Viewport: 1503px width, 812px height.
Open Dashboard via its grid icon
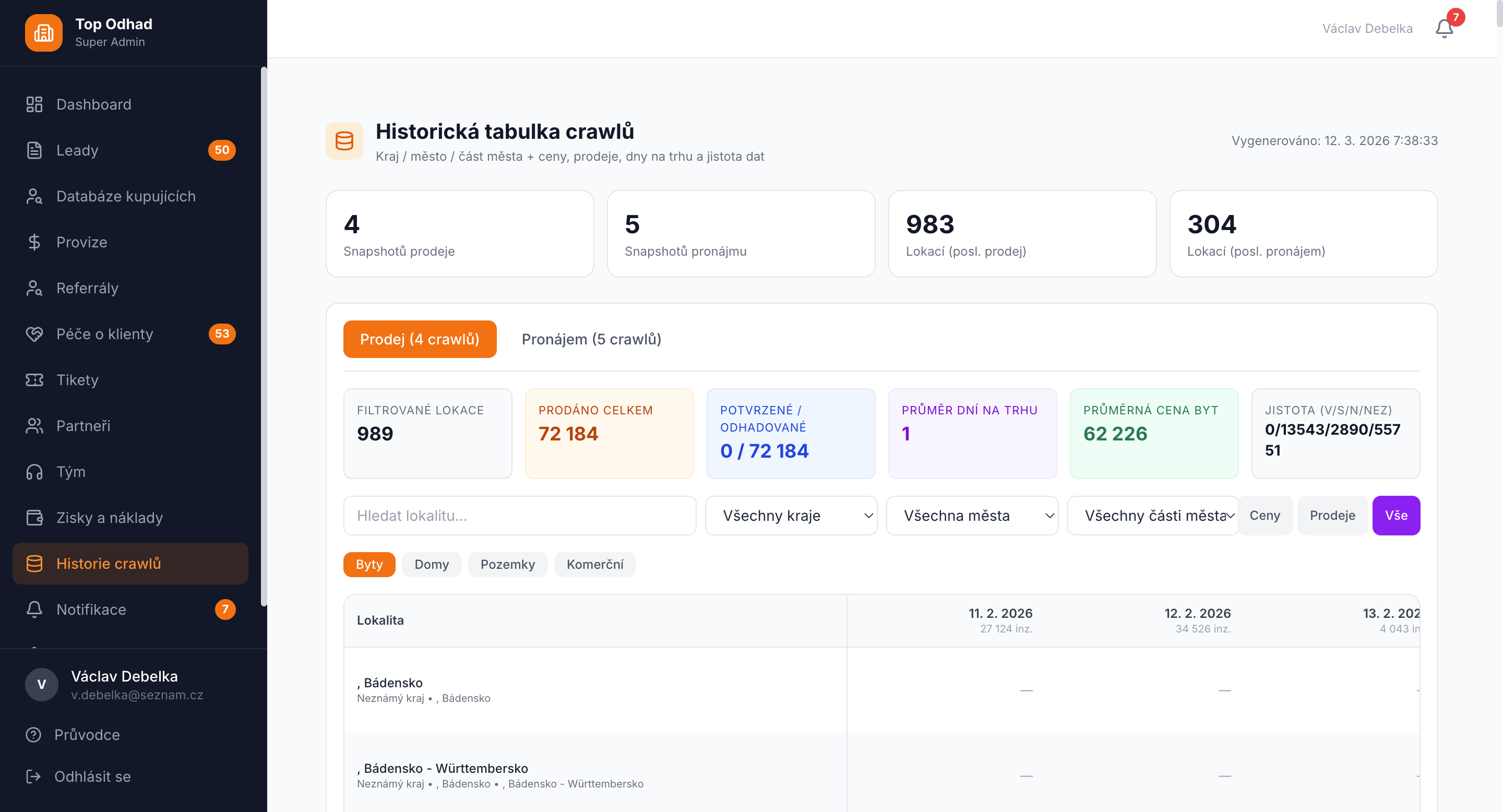point(34,104)
